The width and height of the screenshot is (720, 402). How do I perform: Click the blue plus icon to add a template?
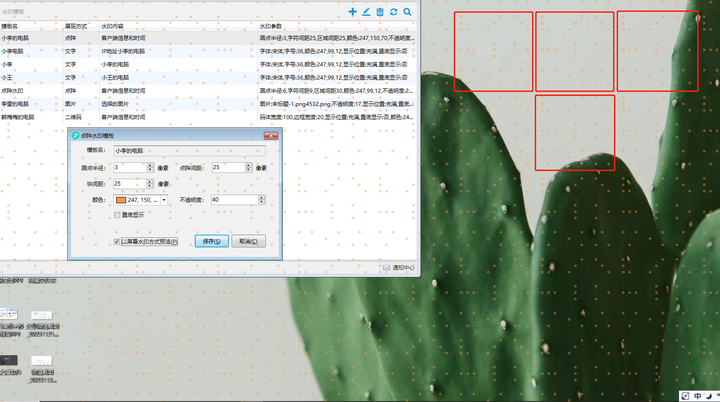click(x=352, y=11)
